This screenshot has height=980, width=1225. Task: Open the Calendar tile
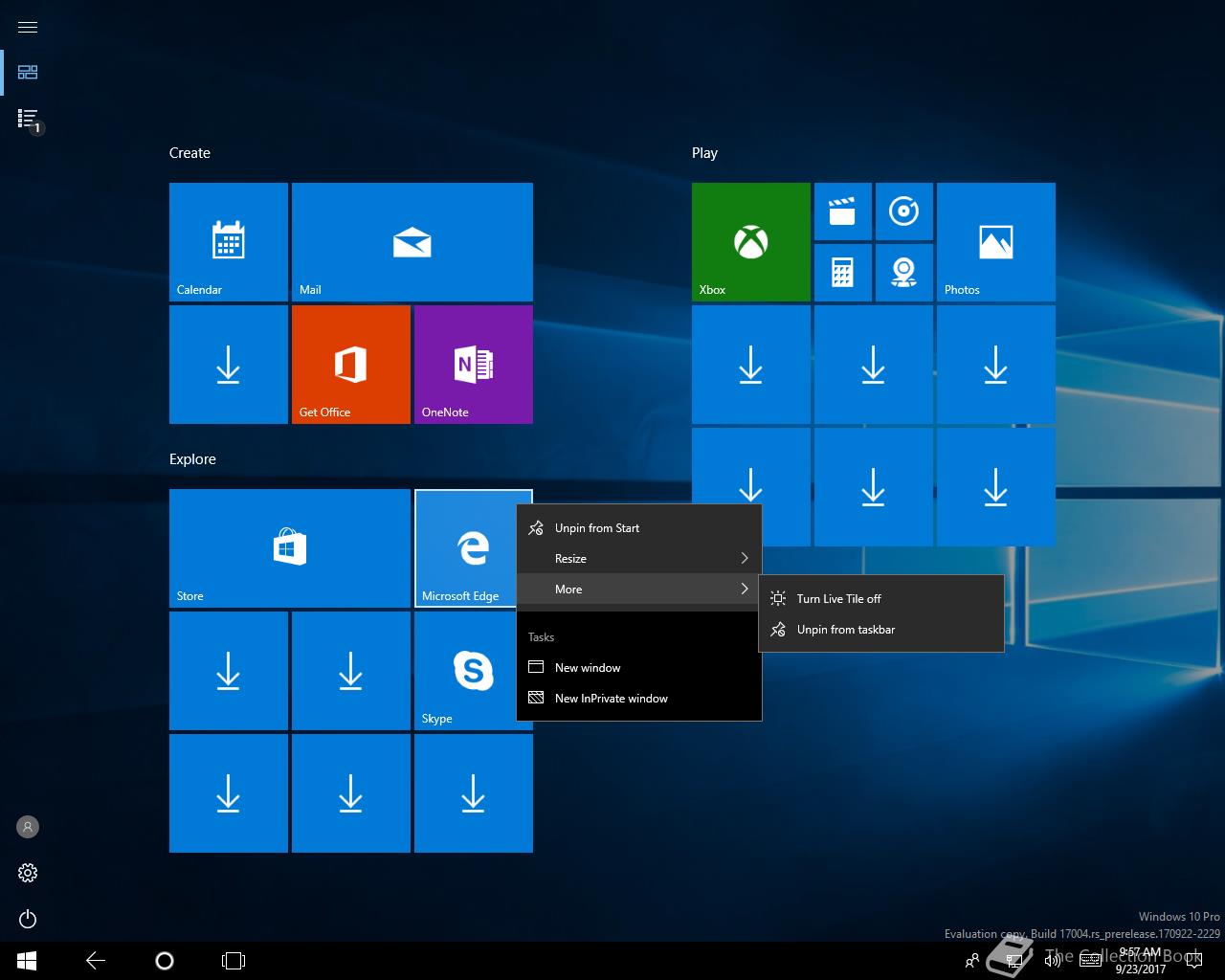point(229,242)
